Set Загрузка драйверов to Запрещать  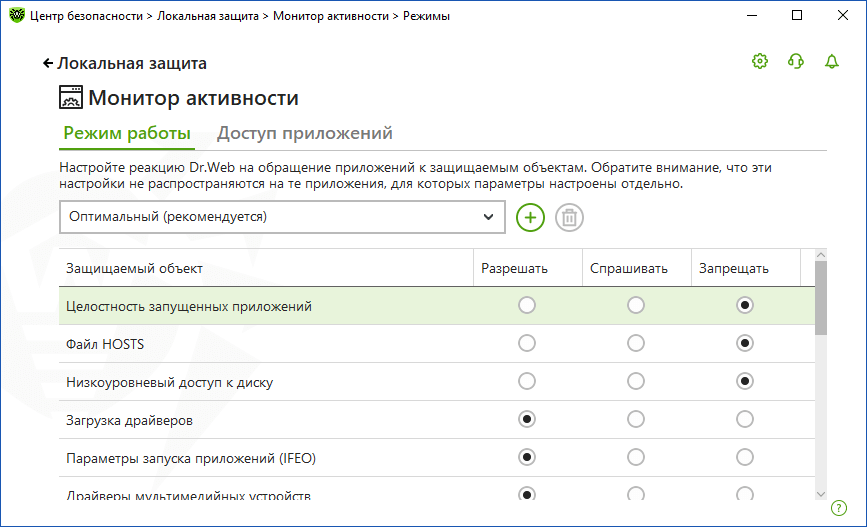(x=744, y=419)
